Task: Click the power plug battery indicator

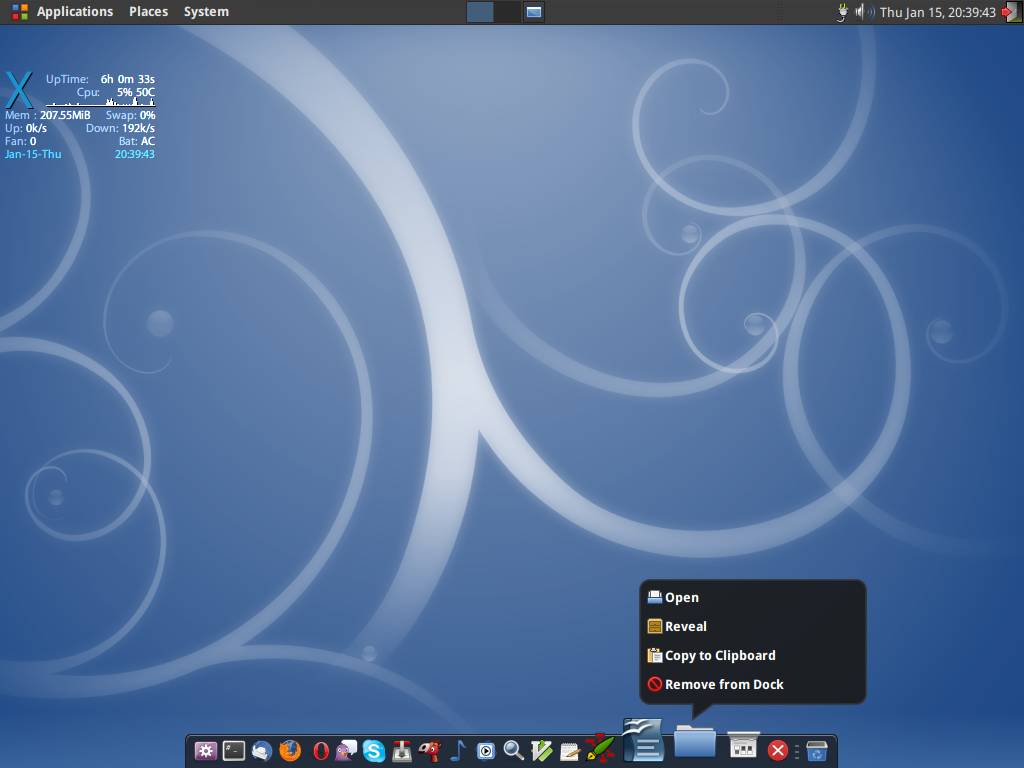Action: pos(842,12)
